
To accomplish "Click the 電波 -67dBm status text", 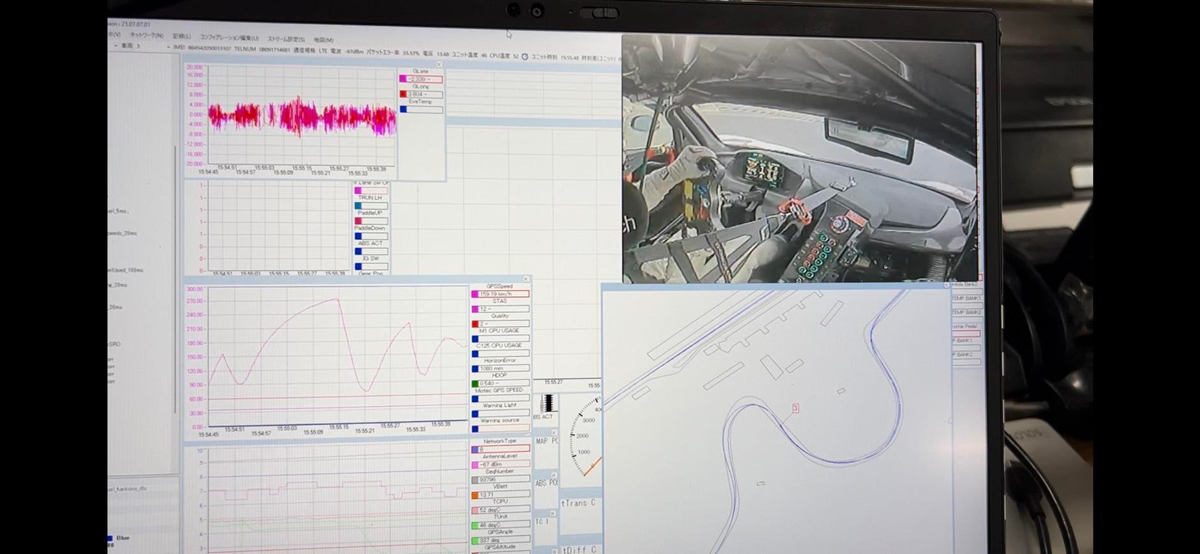I will pyautogui.click(x=347, y=53).
